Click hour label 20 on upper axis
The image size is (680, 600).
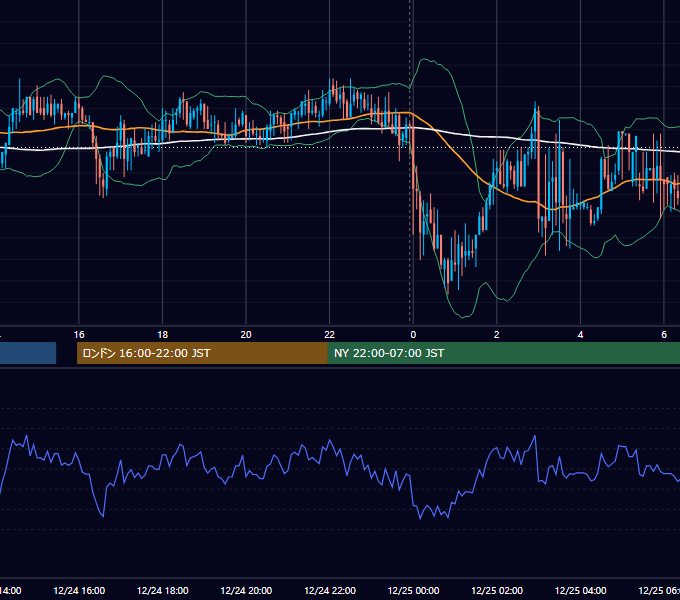click(x=246, y=335)
